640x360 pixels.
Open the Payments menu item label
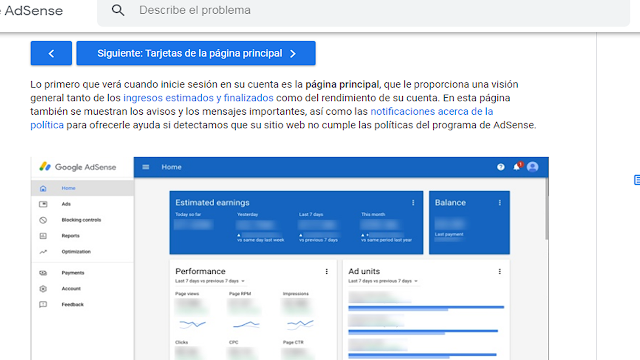(x=73, y=273)
